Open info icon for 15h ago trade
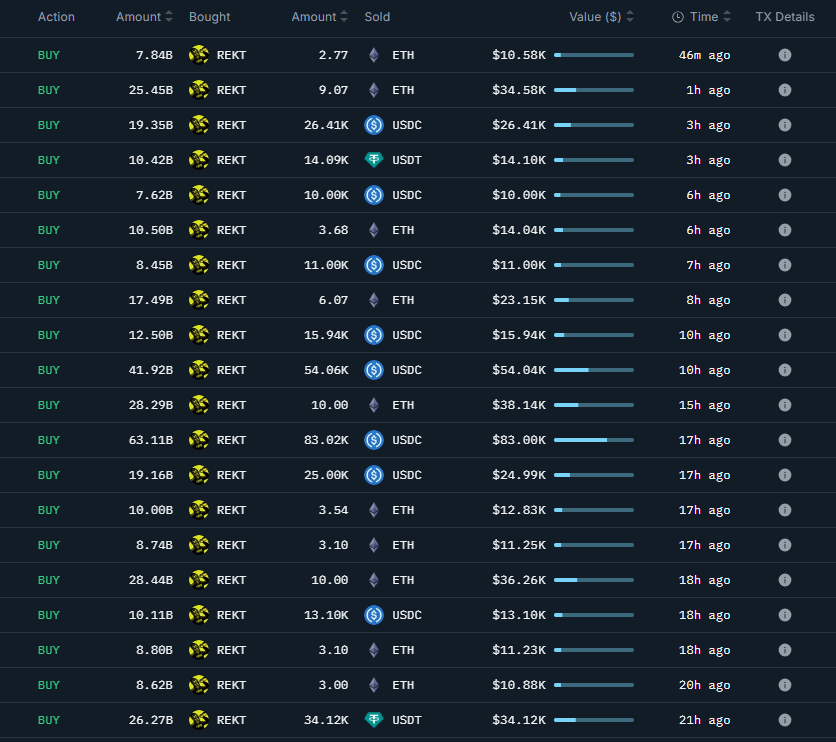The height and width of the screenshot is (742, 836). pyautogui.click(x=784, y=405)
